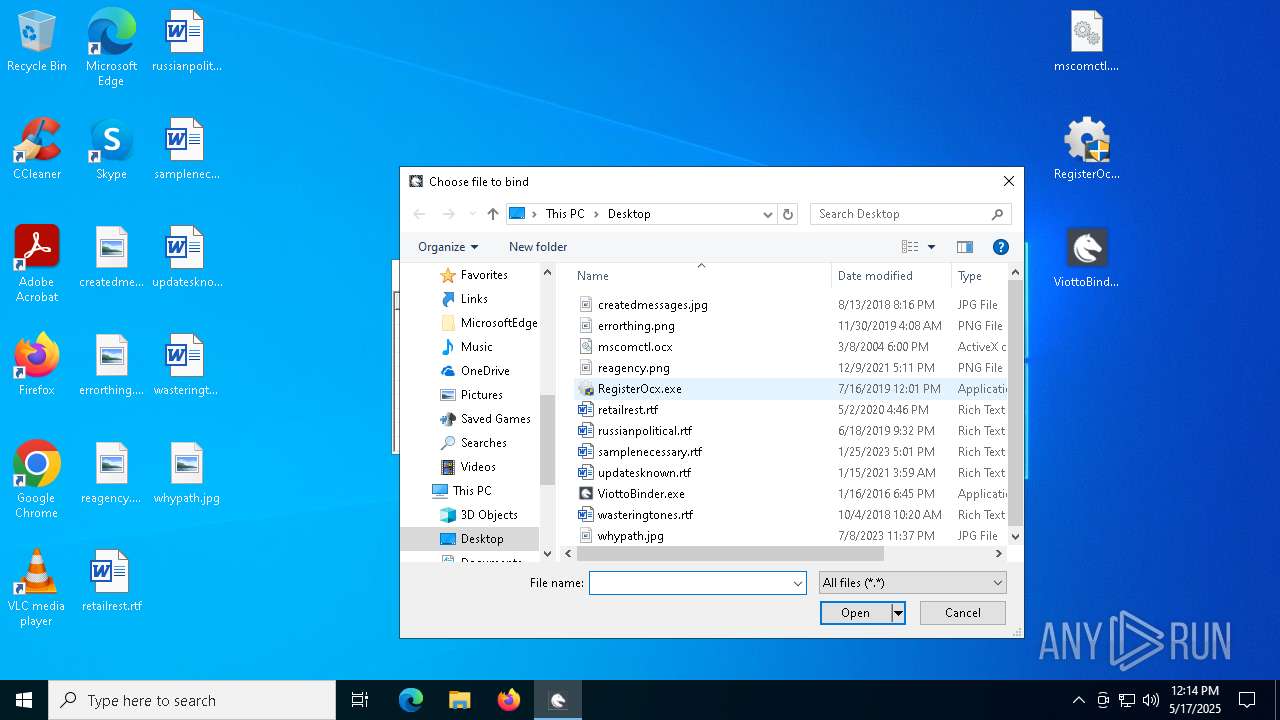The width and height of the screenshot is (1280, 720).
Task: Open the Organize dropdown menu
Action: (448, 247)
